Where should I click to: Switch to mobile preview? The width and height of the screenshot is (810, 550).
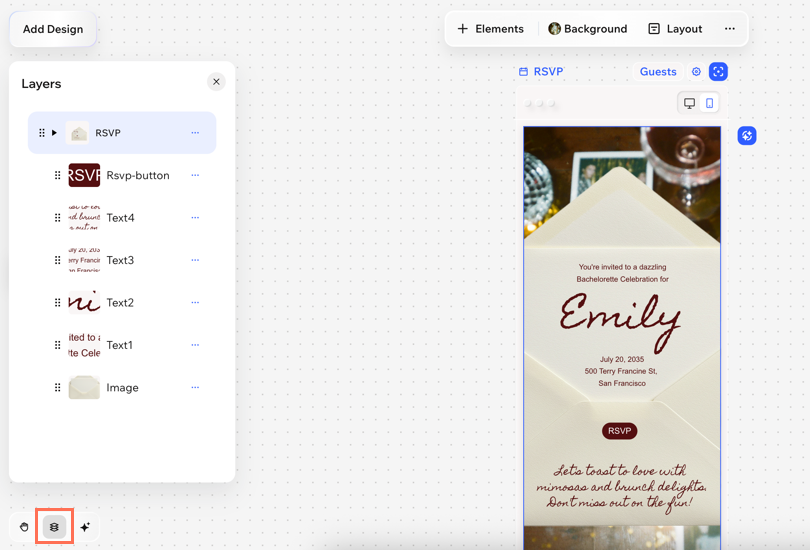point(709,103)
